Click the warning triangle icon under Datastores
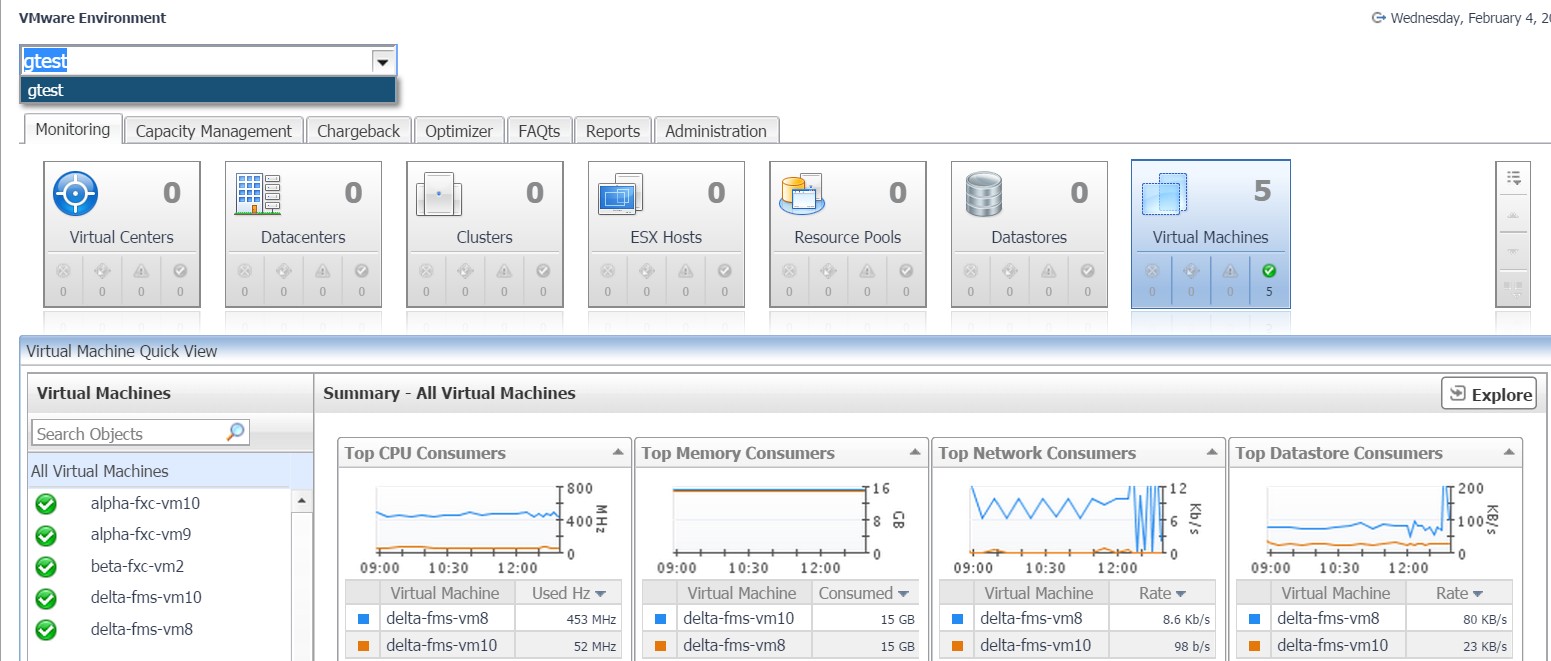This screenshot has height=661, width=1551. [1048, 270]
